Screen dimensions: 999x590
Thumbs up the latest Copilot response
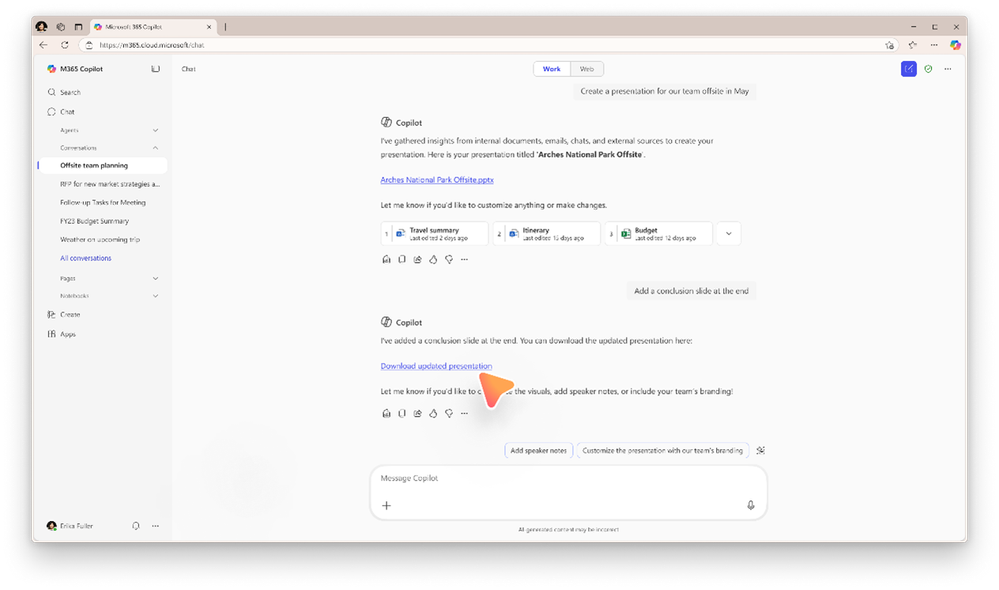point(433,413)
